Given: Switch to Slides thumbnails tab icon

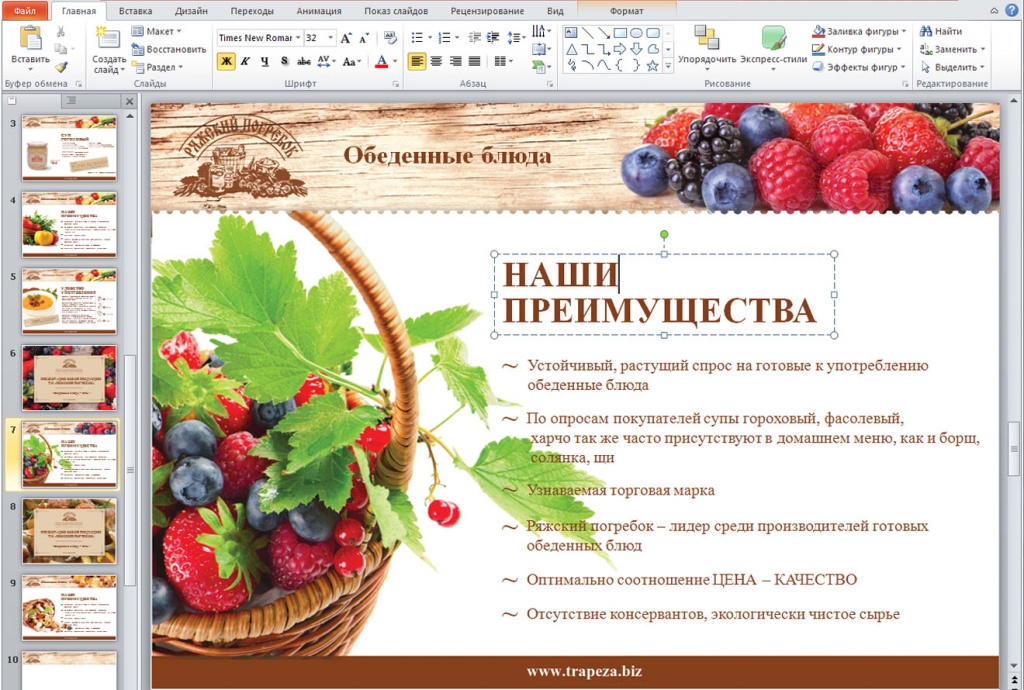Looking at the screenshot, I should [12, 101].
